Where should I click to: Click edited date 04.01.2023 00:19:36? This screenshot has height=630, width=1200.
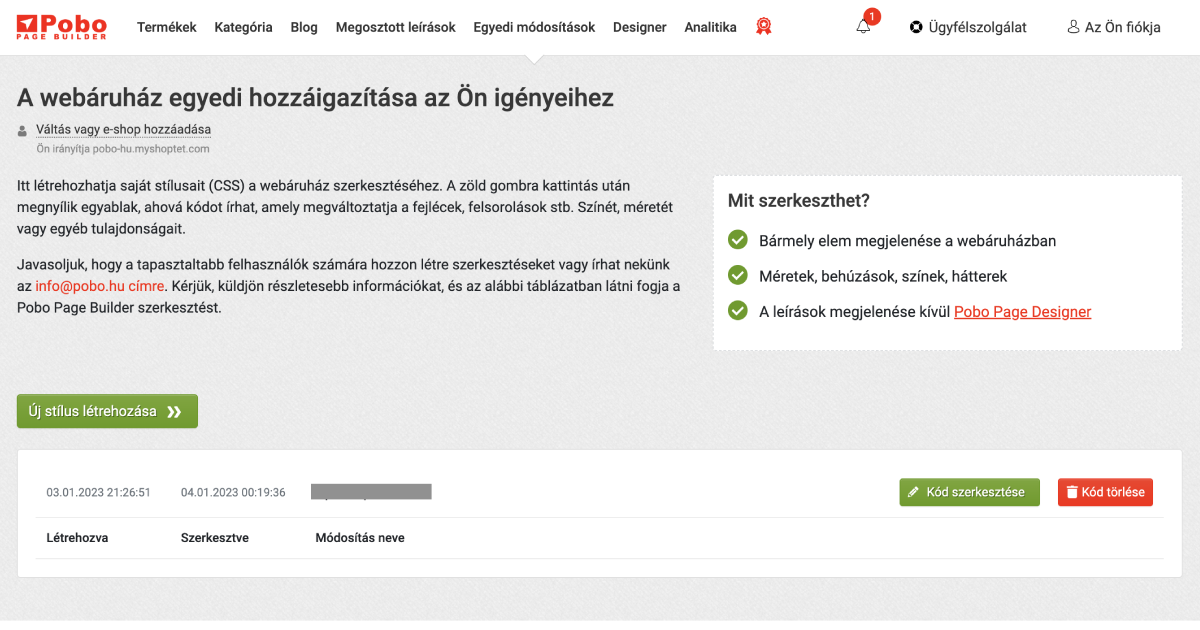point(233,492)
